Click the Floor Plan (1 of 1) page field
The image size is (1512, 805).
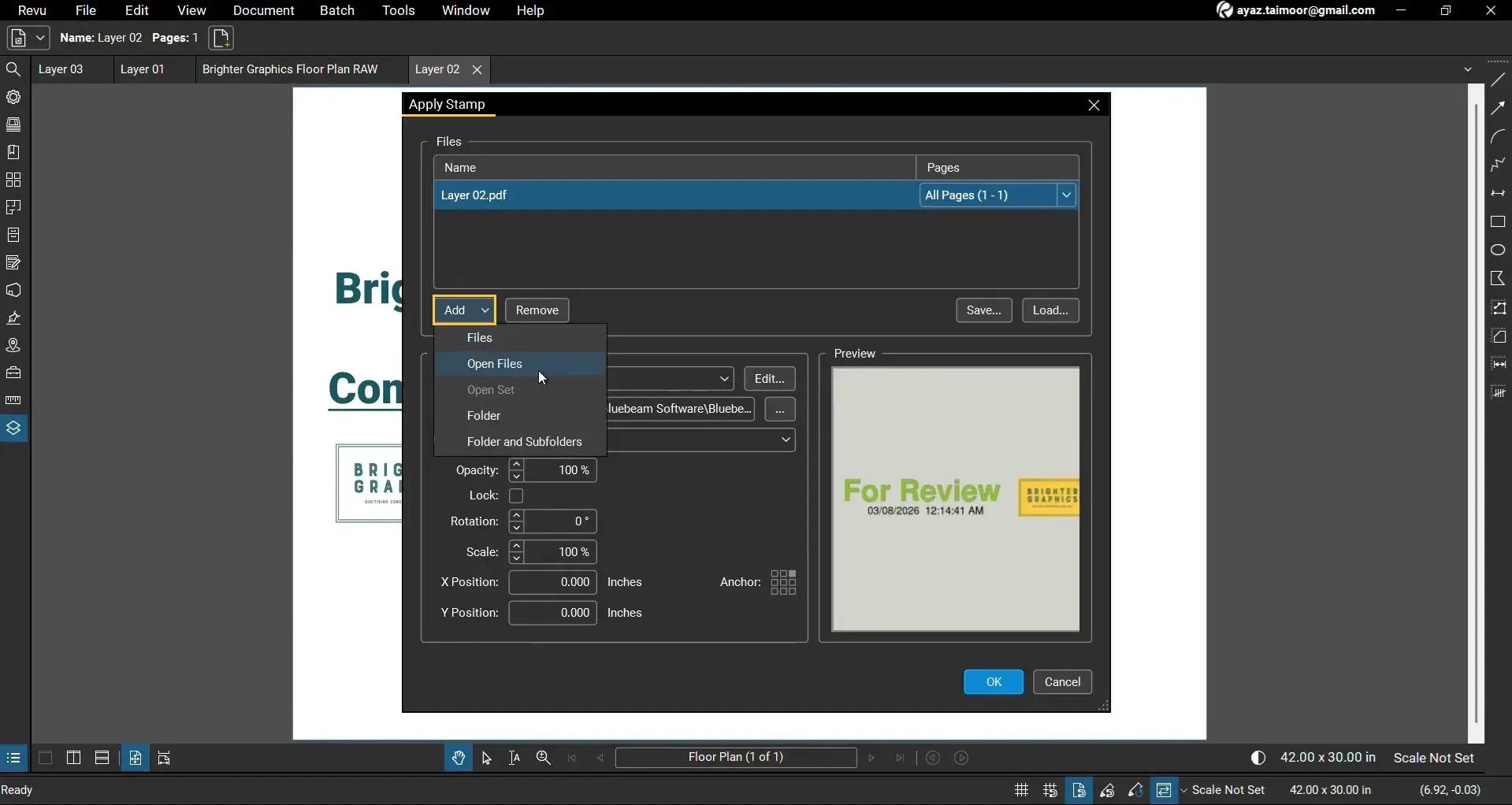pos(735,758)
